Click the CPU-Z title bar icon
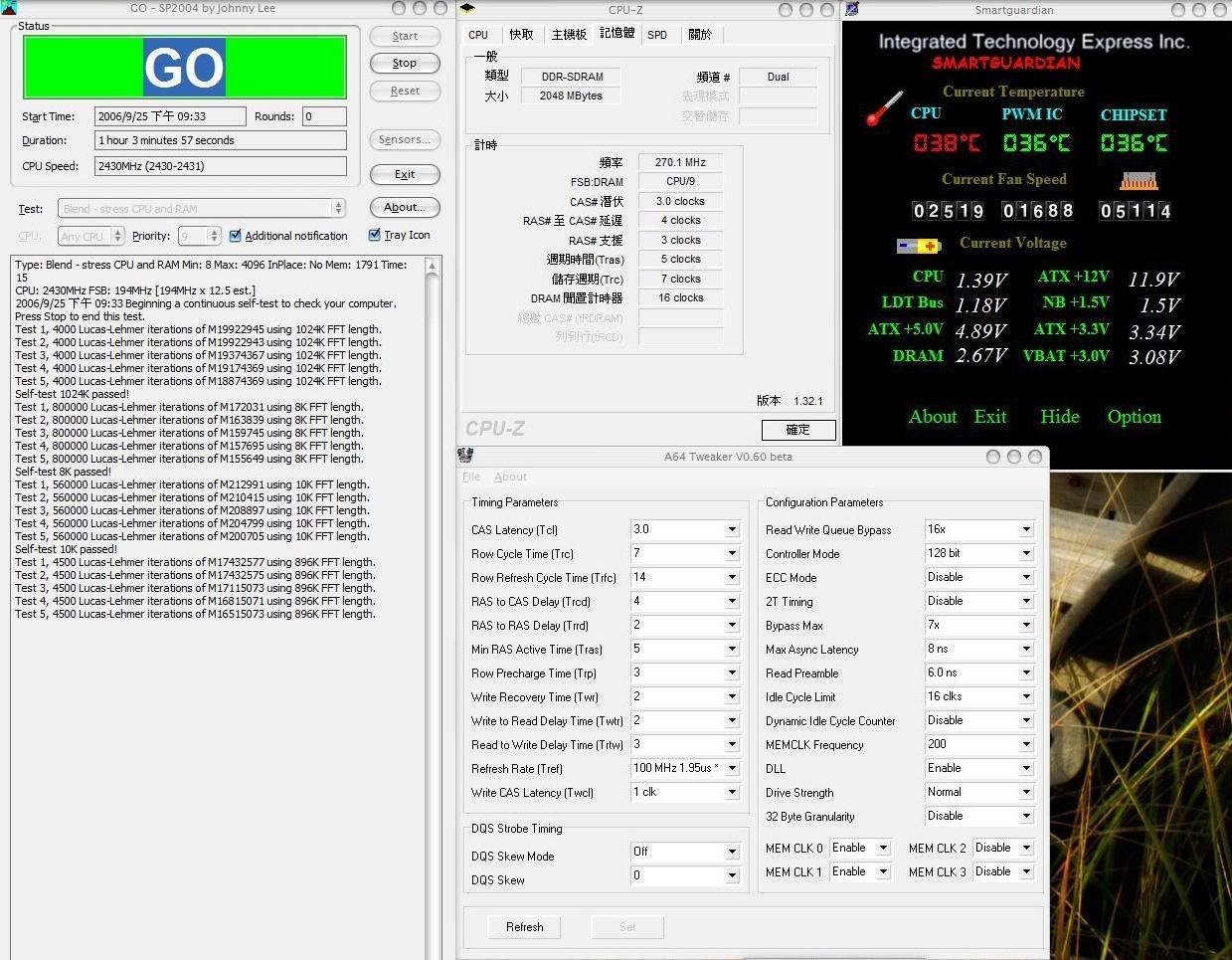 pyautogui.click(x=467, y=9)
